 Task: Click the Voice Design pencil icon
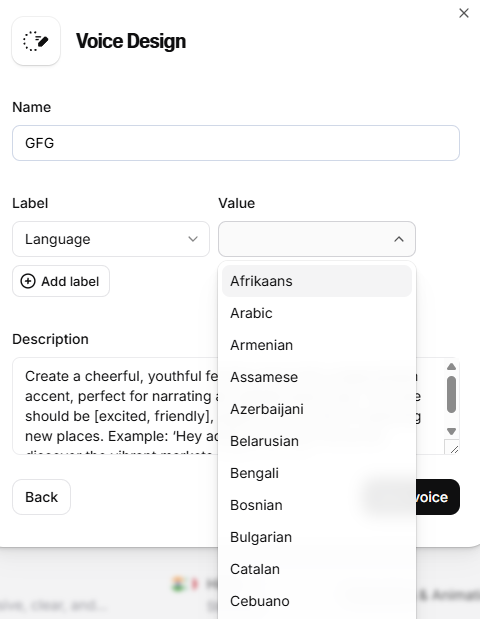click(36, 41)
